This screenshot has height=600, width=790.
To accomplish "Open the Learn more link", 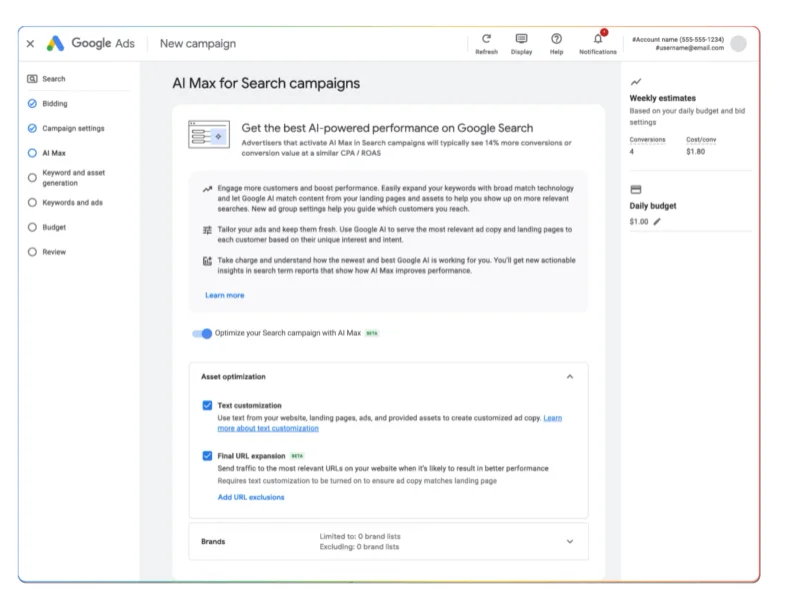I will (225, 295).
